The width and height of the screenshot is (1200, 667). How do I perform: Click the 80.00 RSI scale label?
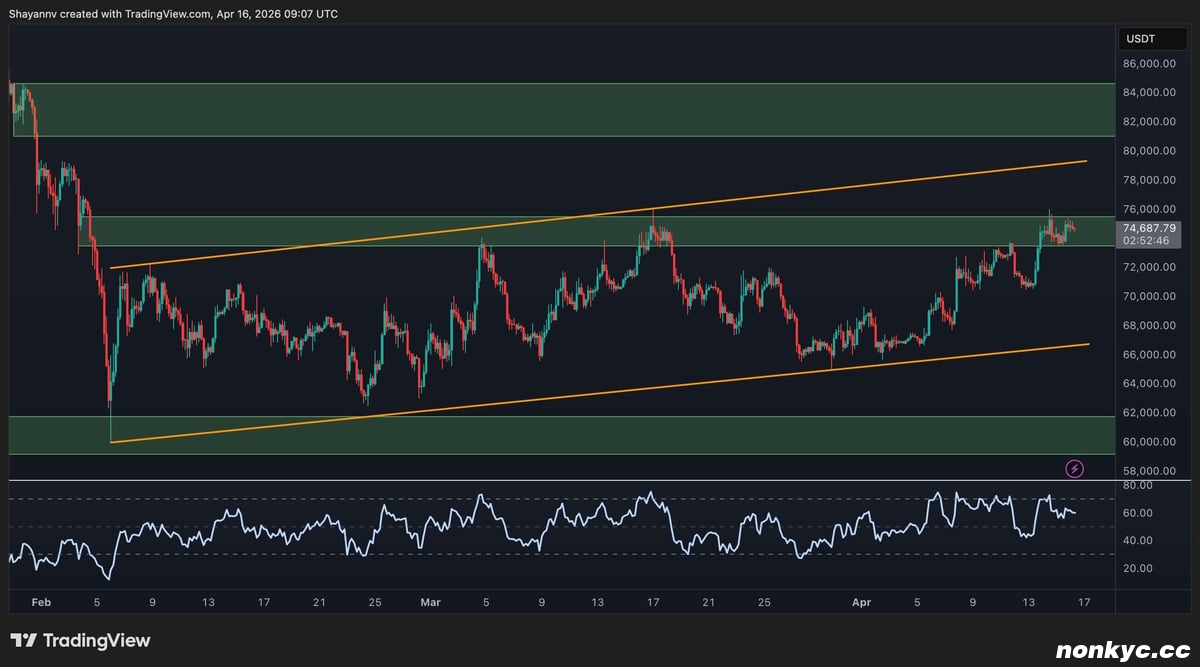click(x=1137, y=486)
